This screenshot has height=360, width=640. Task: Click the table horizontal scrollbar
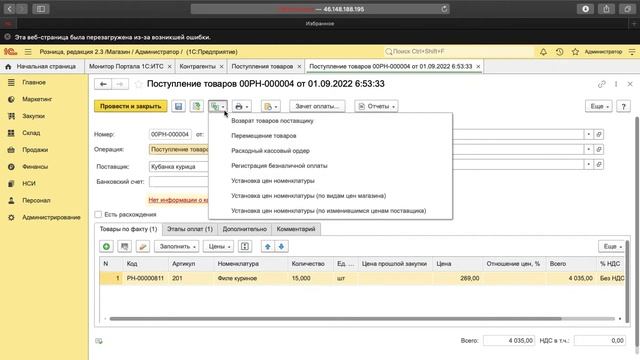pyautogui.click(x=336, y=319)
